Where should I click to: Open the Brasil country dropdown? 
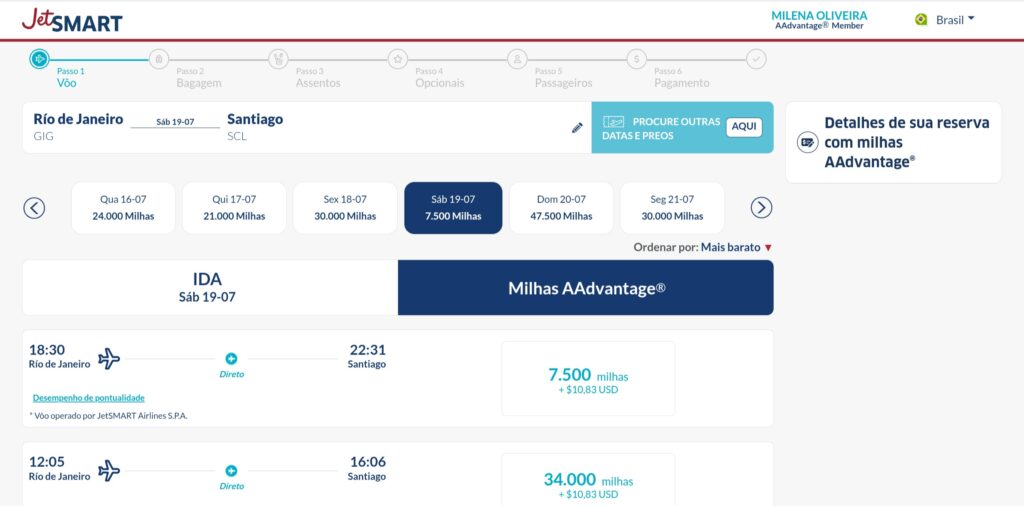click(x=945, y=20)
